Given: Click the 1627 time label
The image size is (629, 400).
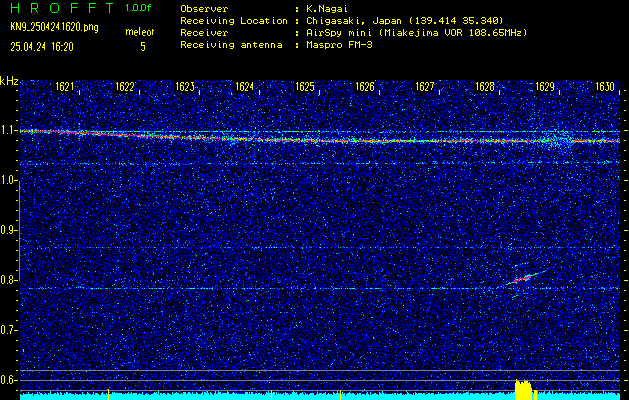Looking at the screenshot, I should (425, 87).
